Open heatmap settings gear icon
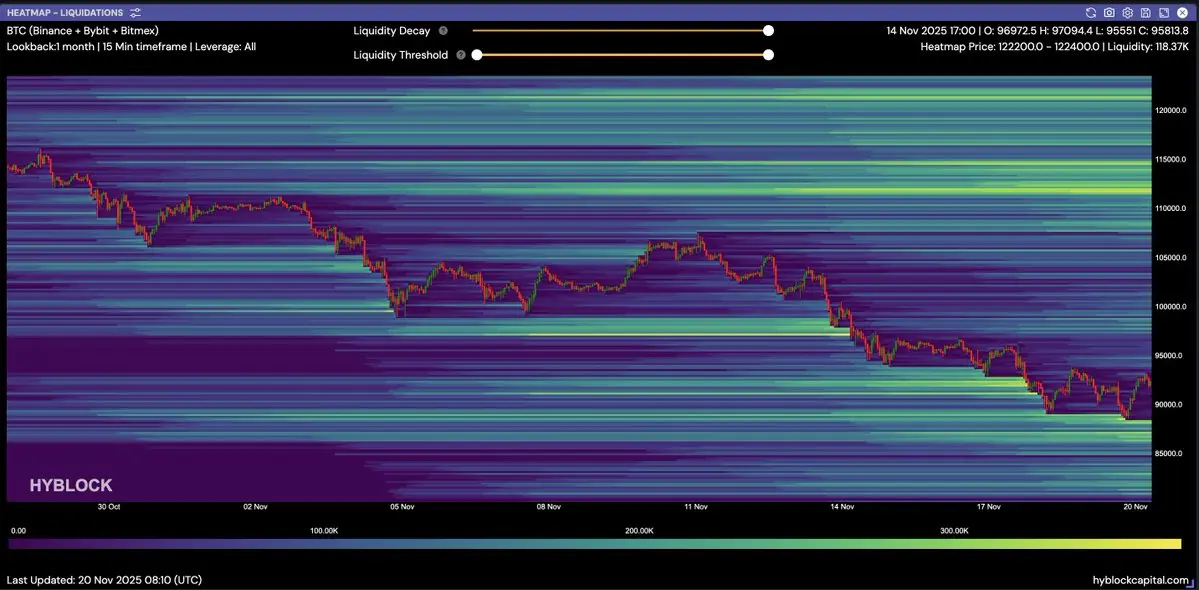The width and height of the screenshot is (1199, 590). (1127, 12)
